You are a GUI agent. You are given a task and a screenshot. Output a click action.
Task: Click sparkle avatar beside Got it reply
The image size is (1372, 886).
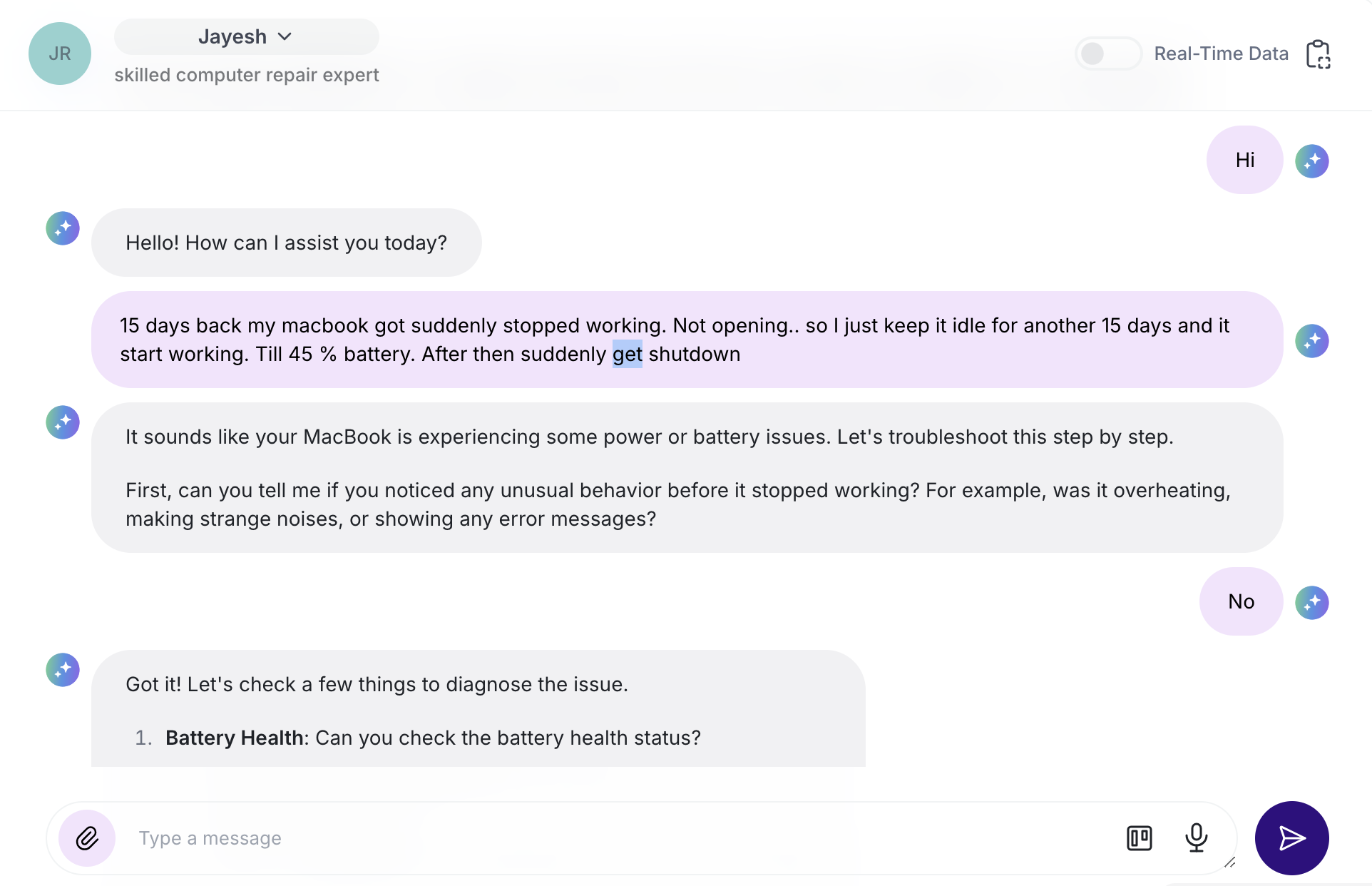(x=63, y=670)
